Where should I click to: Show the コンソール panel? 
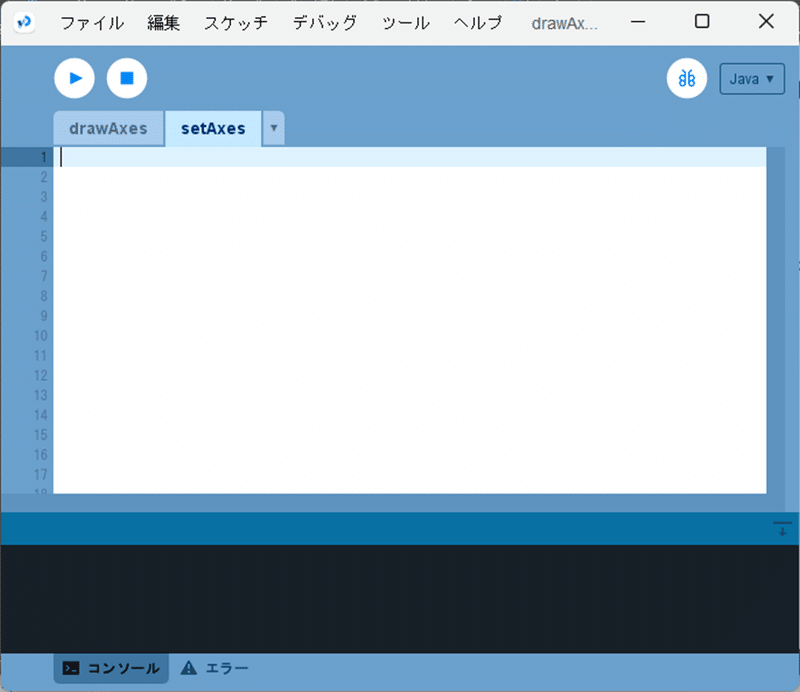(x=111, y=668)
